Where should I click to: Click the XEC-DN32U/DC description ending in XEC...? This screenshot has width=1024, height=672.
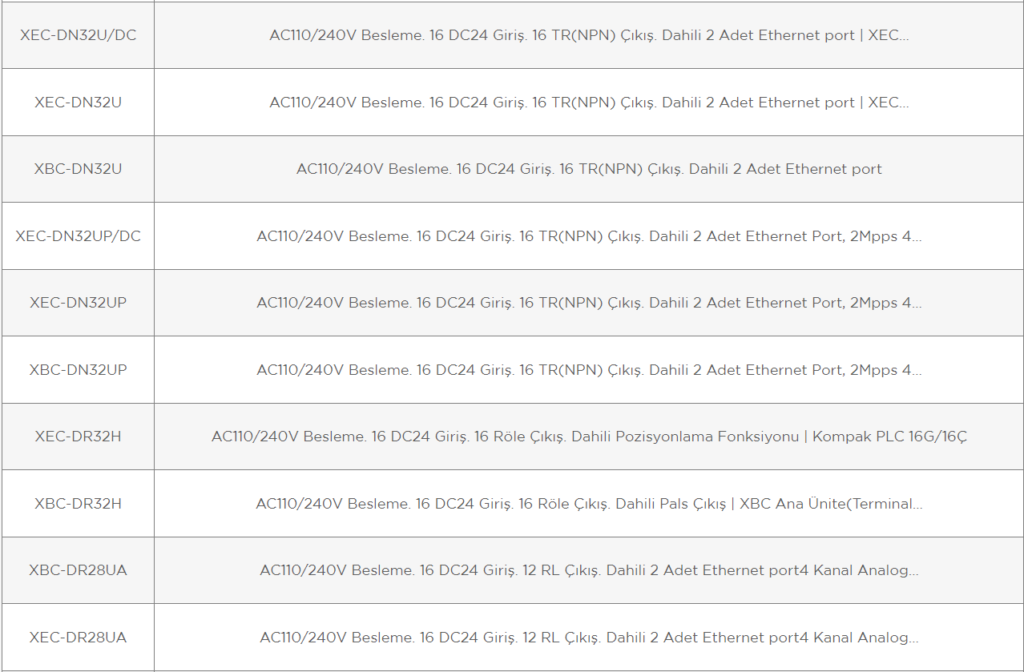tap(589, 35)
